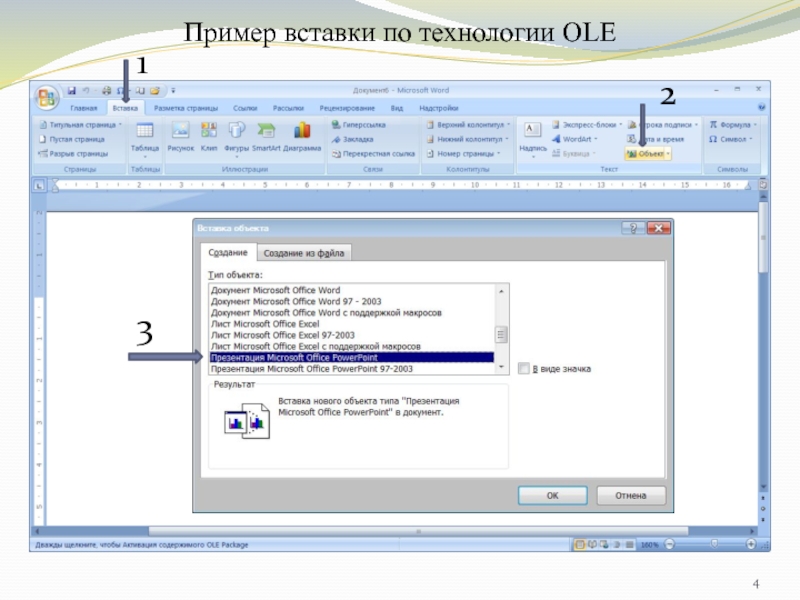Insert a WordArt object

(x=576, y=139)
